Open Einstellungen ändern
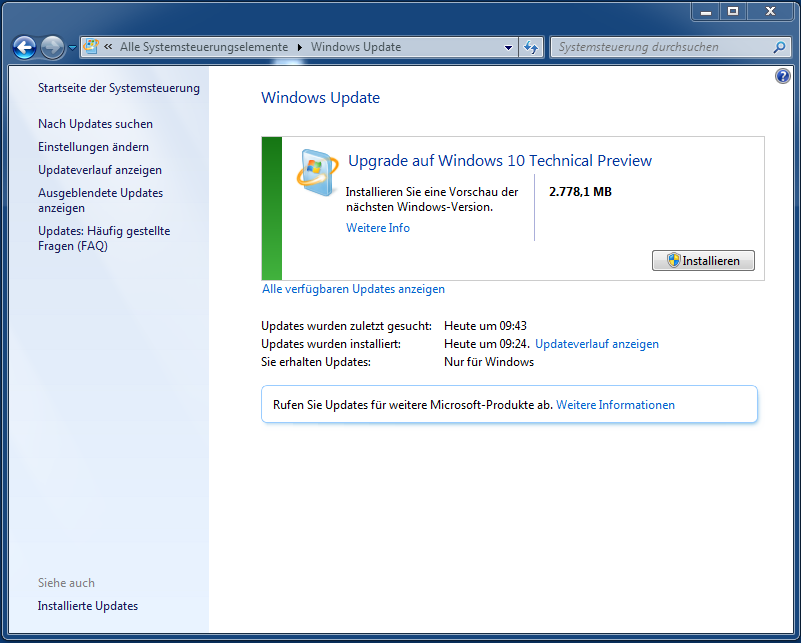Screen dimensions: 801x643 [93, 147]
